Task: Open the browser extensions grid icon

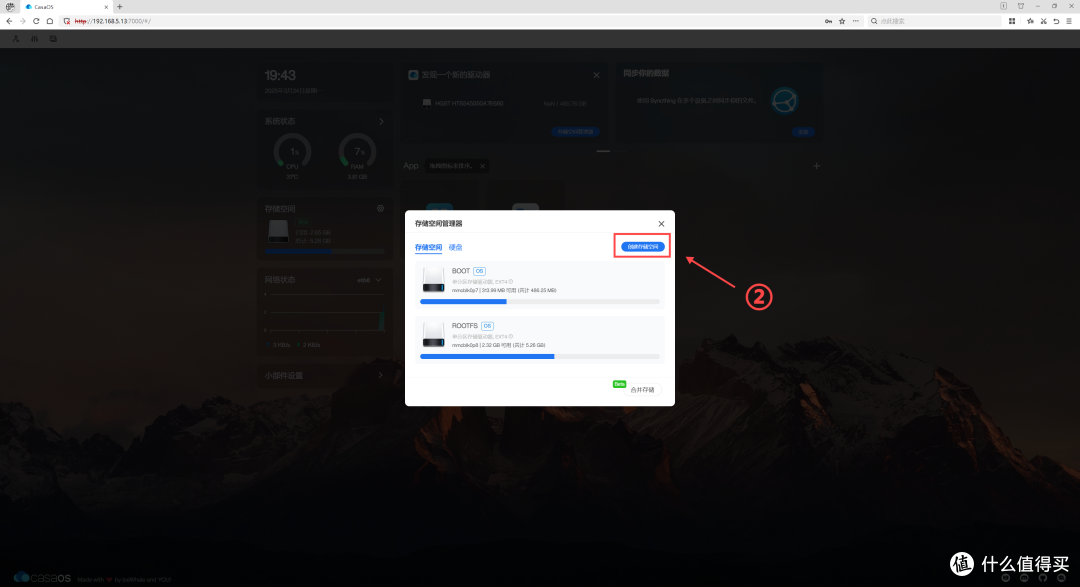Action: tap(1012, 21)
